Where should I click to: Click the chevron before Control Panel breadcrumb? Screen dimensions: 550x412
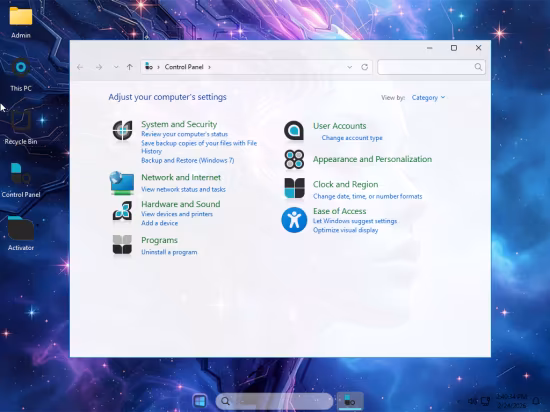tap(159, 67)
